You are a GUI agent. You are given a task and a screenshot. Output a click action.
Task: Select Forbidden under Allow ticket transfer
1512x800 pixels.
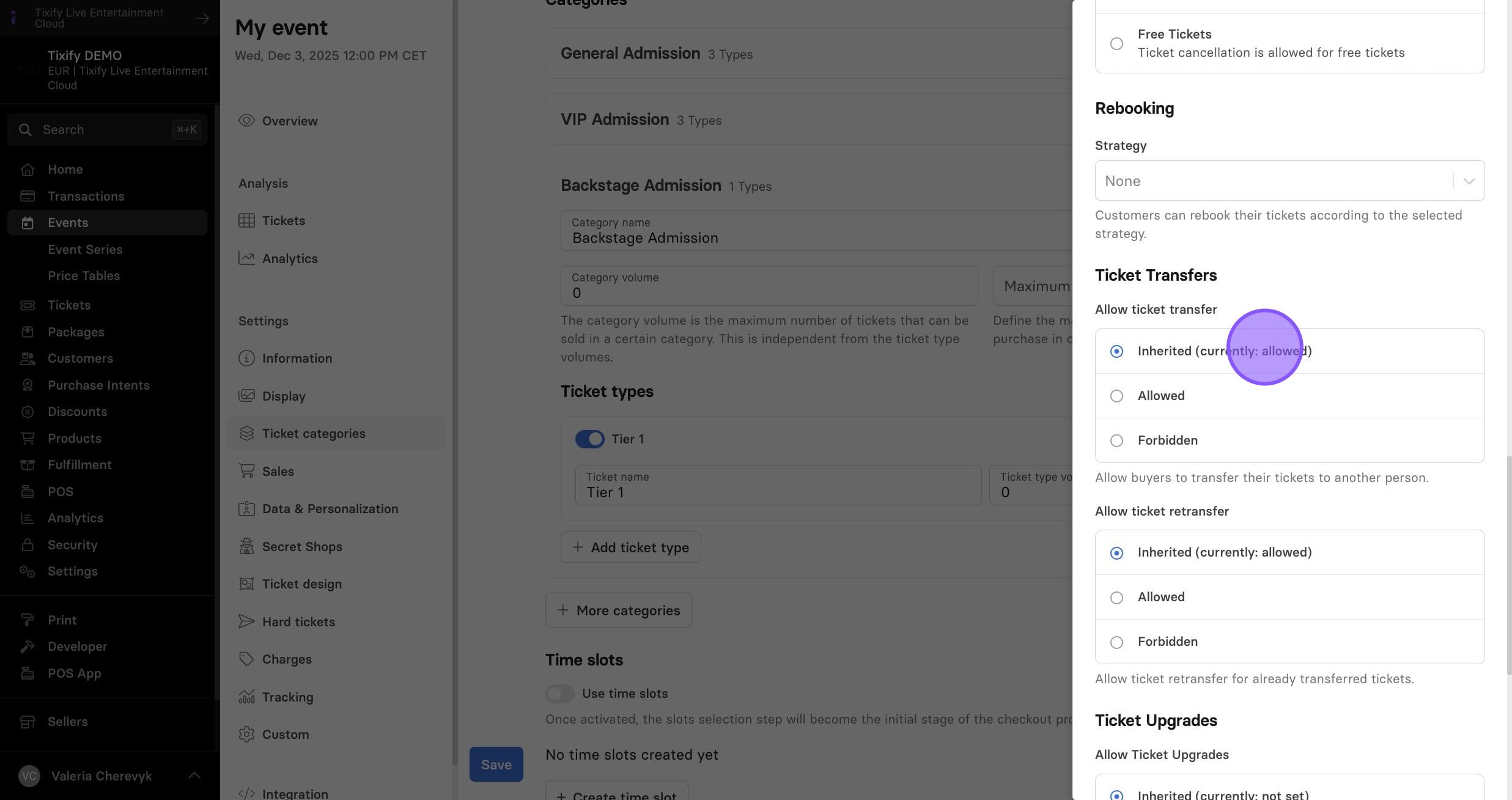point(1116,440)
